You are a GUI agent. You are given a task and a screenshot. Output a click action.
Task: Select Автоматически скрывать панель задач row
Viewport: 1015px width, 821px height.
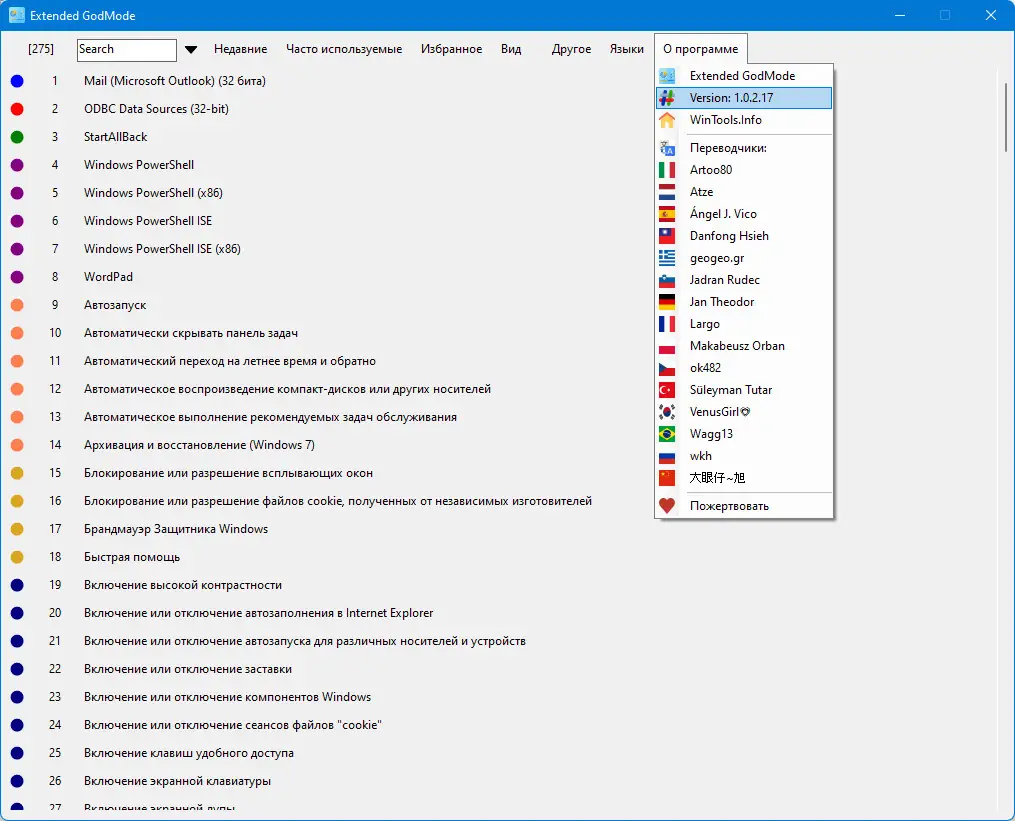pos(191,333)
